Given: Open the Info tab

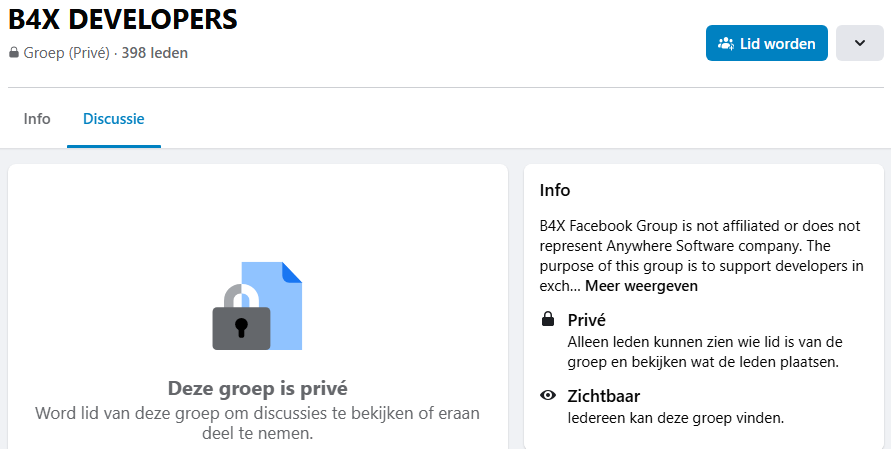Looking at the screenshot, I should click(x=37, y=119).
